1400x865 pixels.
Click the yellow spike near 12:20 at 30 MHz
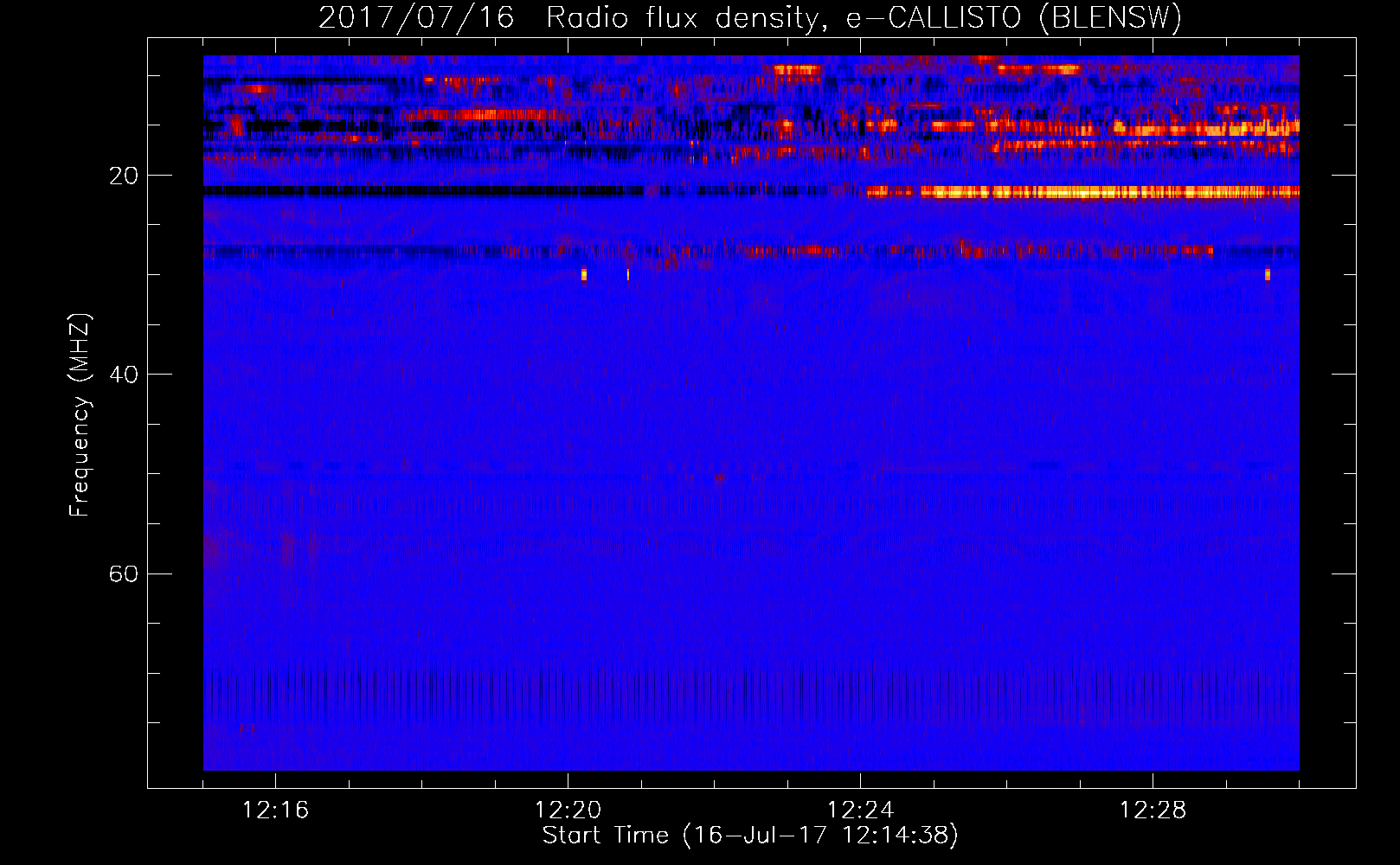tap(584, 274)
